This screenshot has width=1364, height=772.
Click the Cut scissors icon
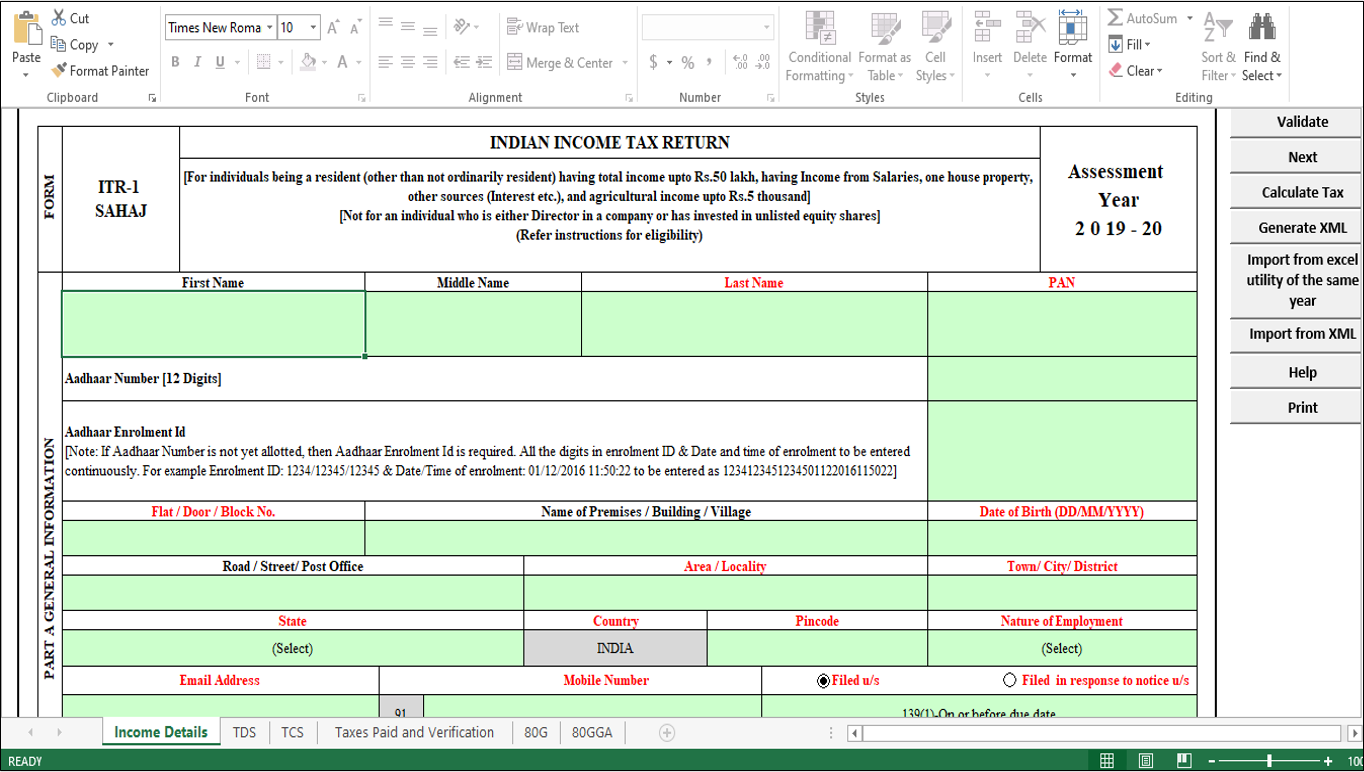click(58, 18)
